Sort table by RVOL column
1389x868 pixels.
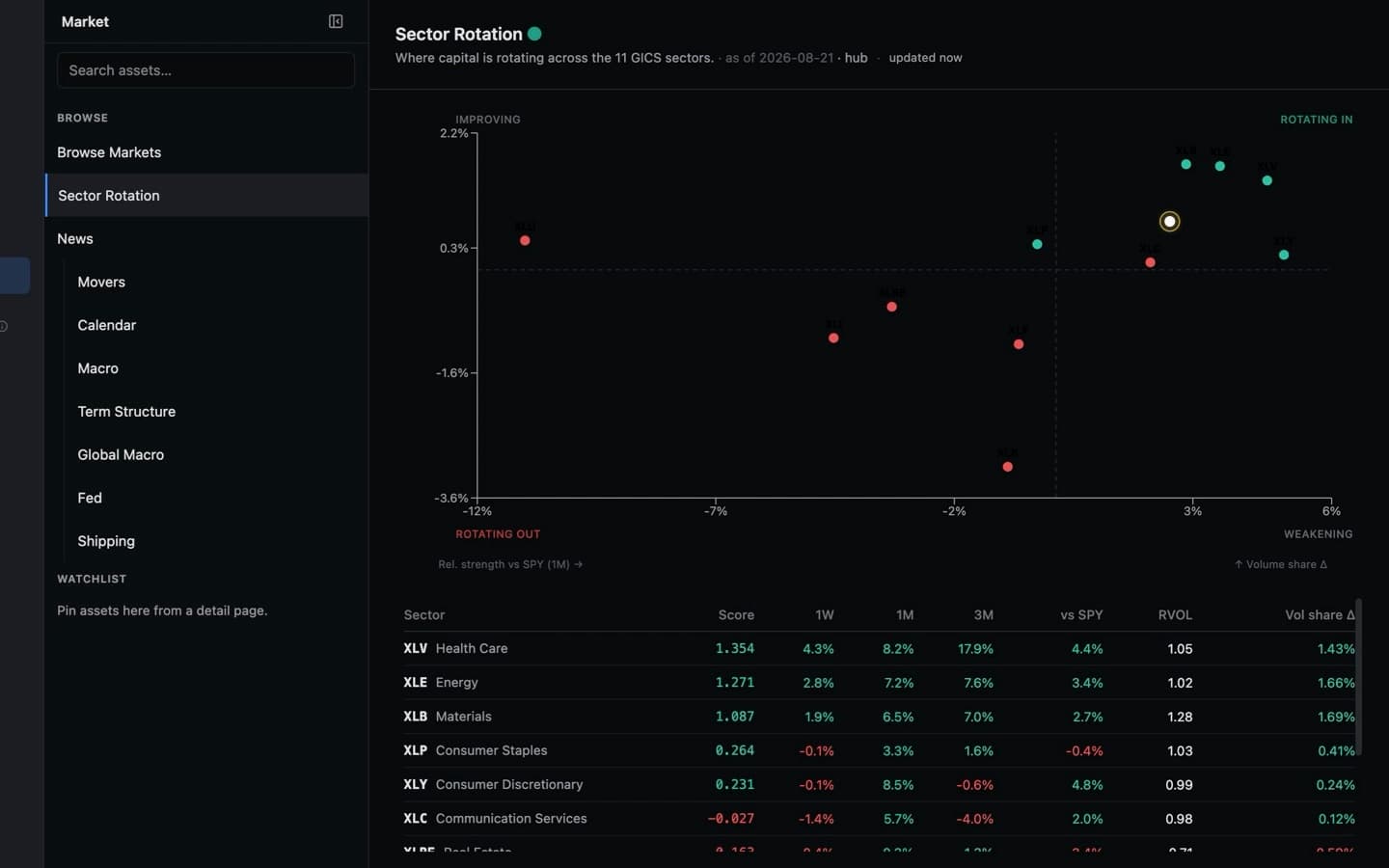click(1175, 614)
